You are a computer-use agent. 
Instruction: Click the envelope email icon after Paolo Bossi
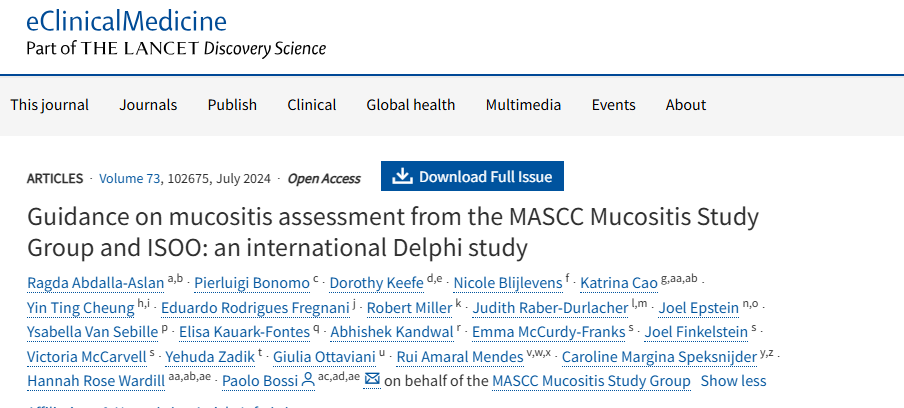(372, 379)
